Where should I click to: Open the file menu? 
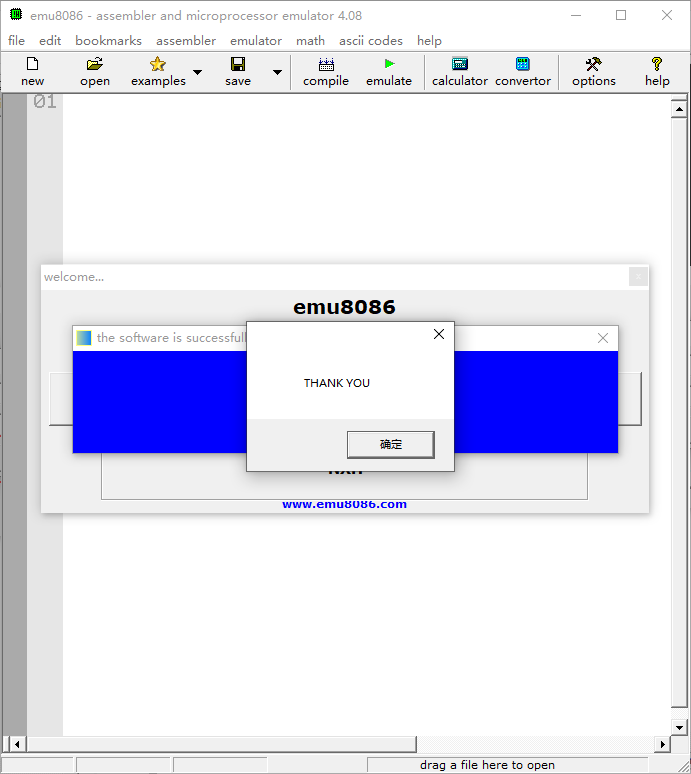coord(16,40)
